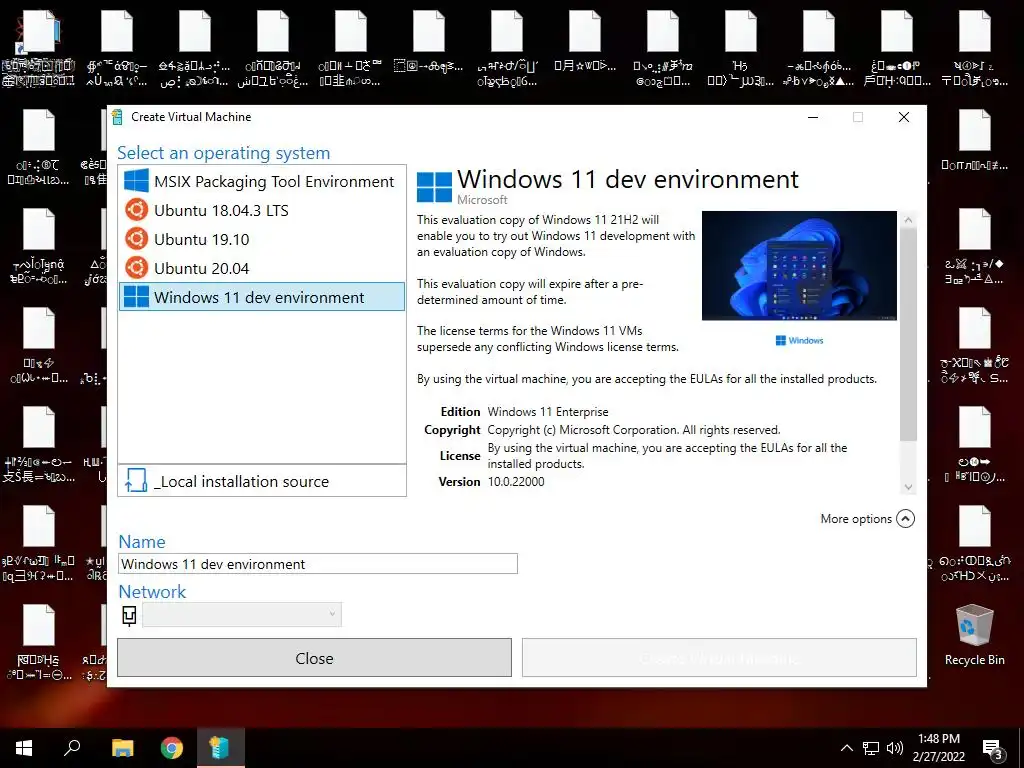Choose Ubuntu 19.10 from the list

(262, 239)
